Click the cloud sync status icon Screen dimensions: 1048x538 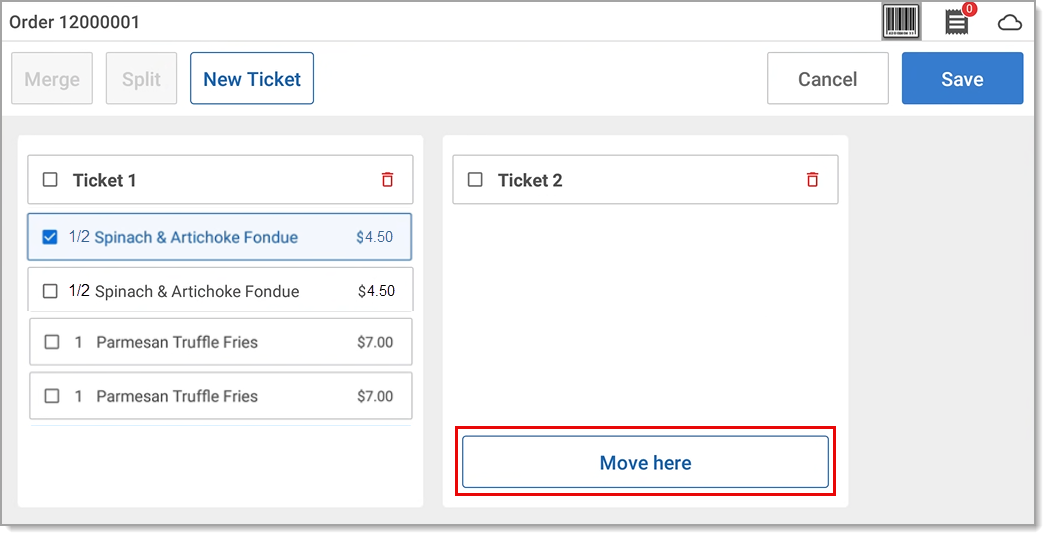click(1009, 23)
